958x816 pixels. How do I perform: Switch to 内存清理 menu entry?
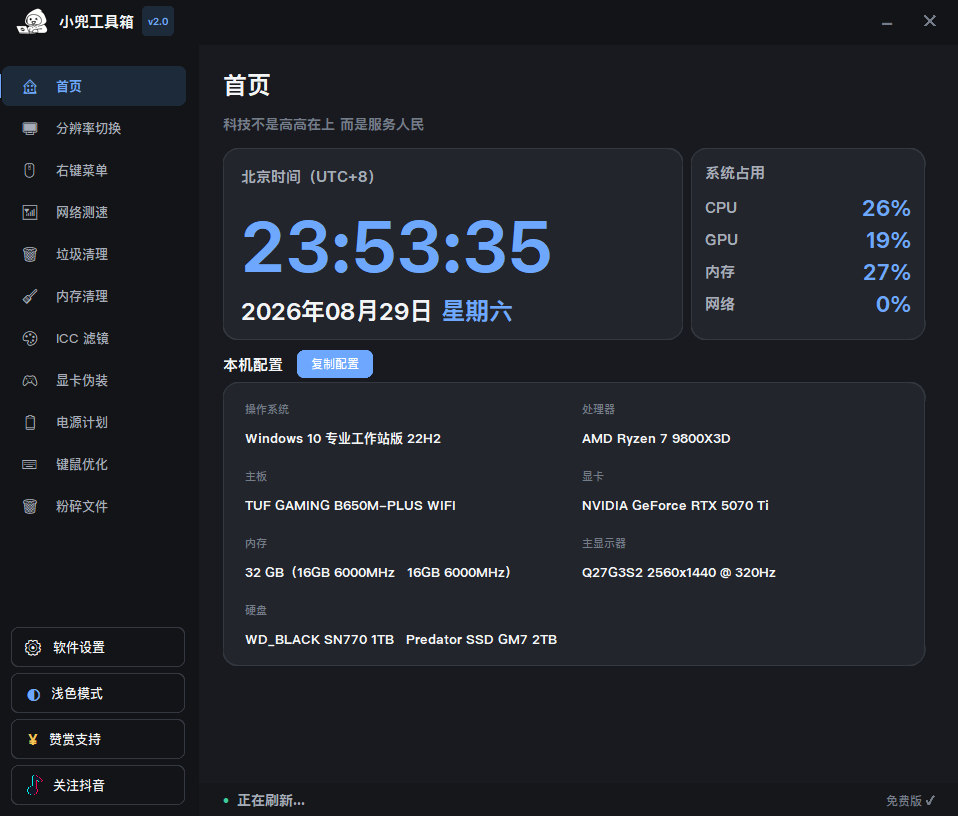94,296
